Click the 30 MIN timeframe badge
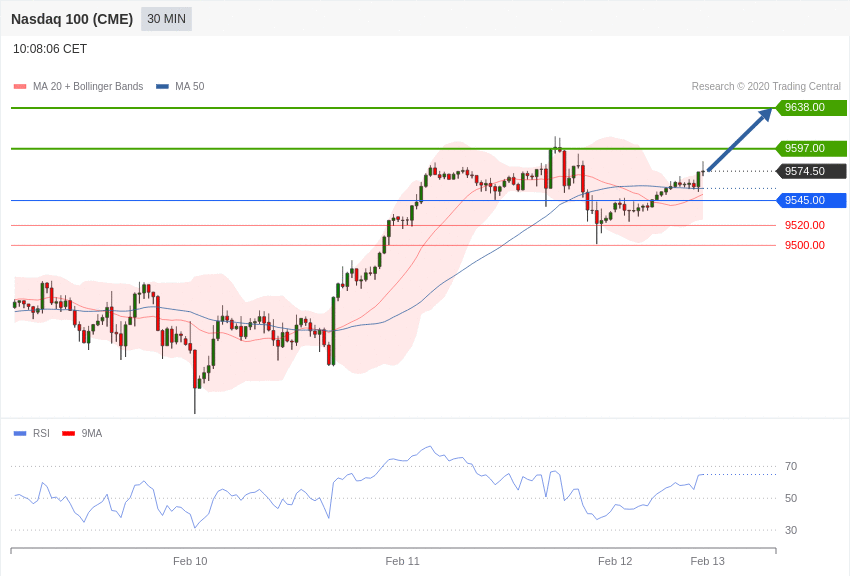850x576 pixels. coord(166,19)
